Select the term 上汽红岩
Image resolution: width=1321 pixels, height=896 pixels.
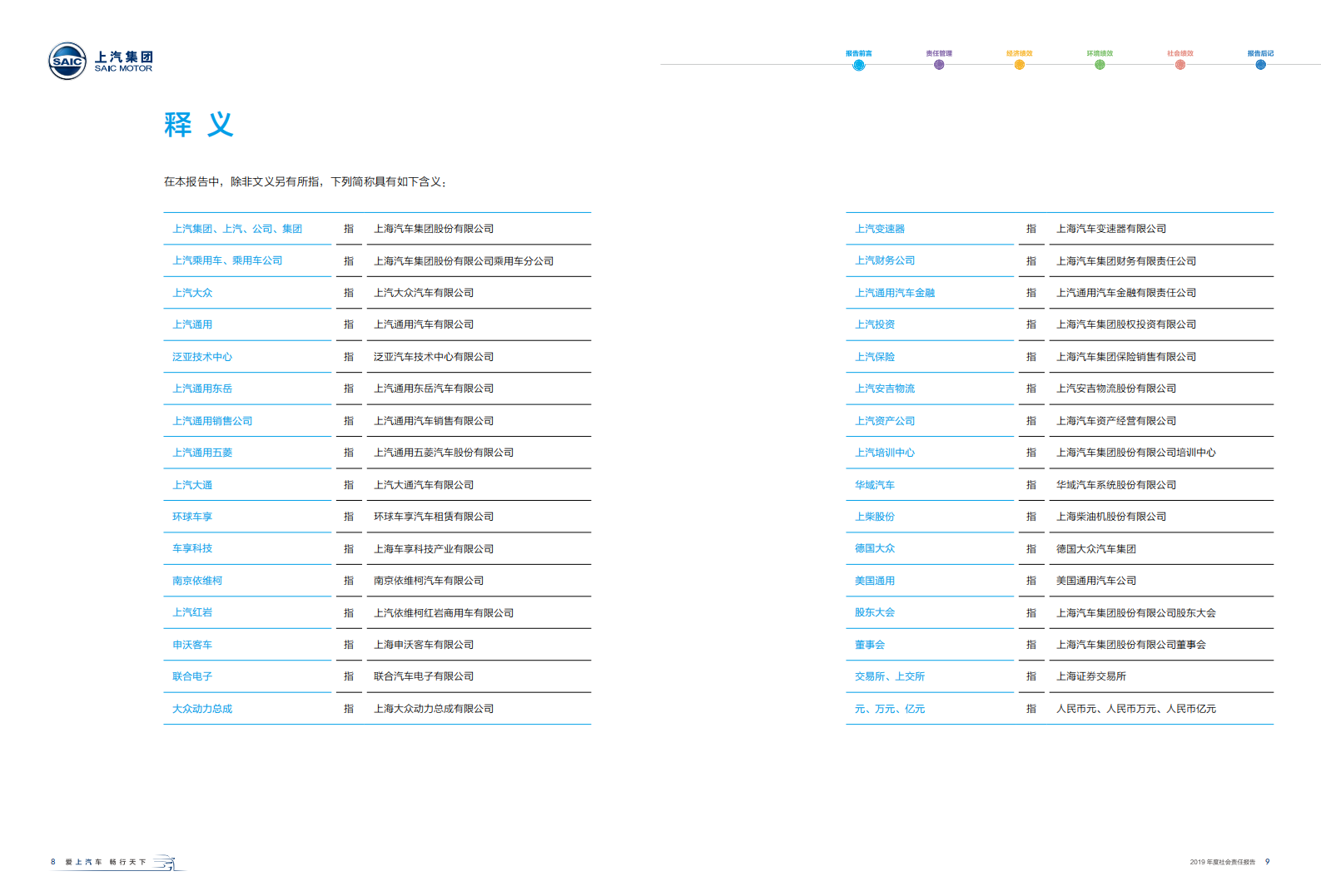[192, 612]
